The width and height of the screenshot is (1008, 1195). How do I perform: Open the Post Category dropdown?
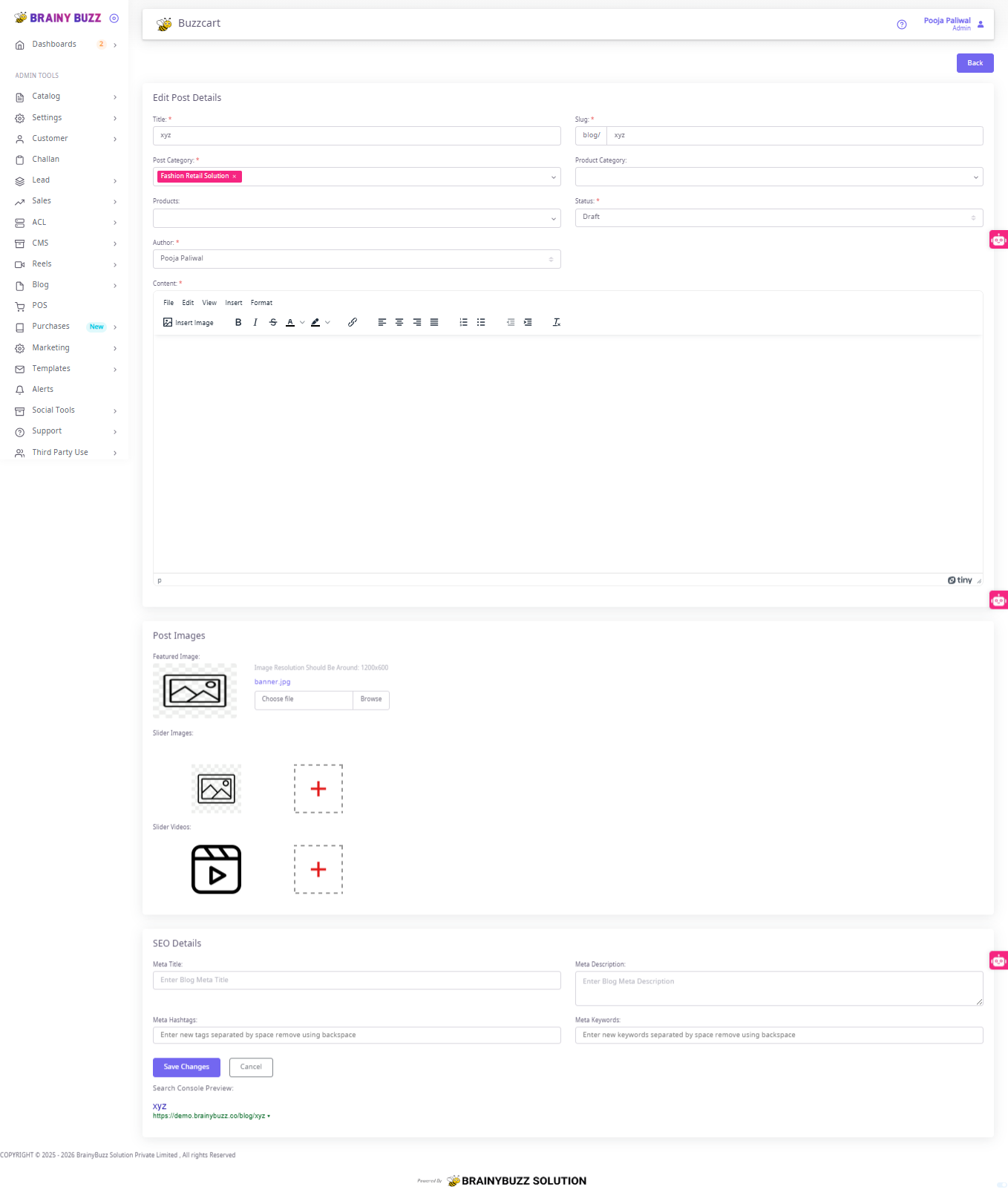click(x=356, y=177)
